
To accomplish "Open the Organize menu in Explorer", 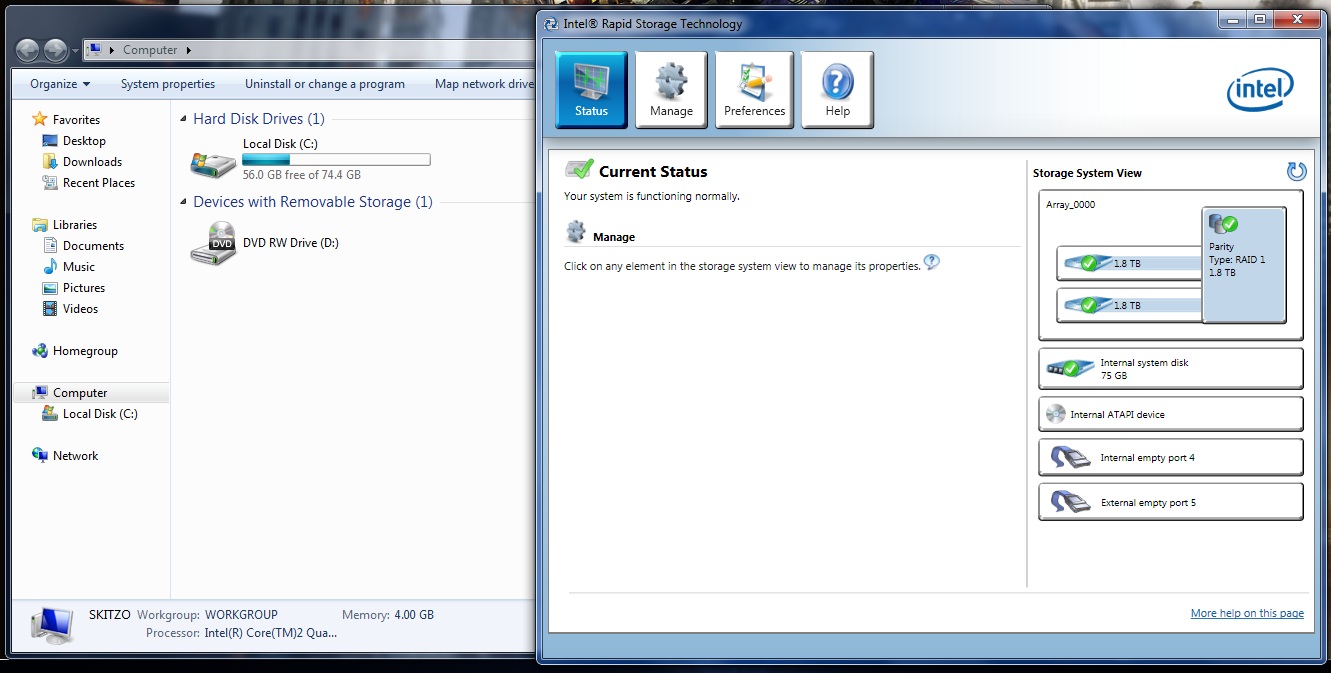I will click(x=60, y=84).
